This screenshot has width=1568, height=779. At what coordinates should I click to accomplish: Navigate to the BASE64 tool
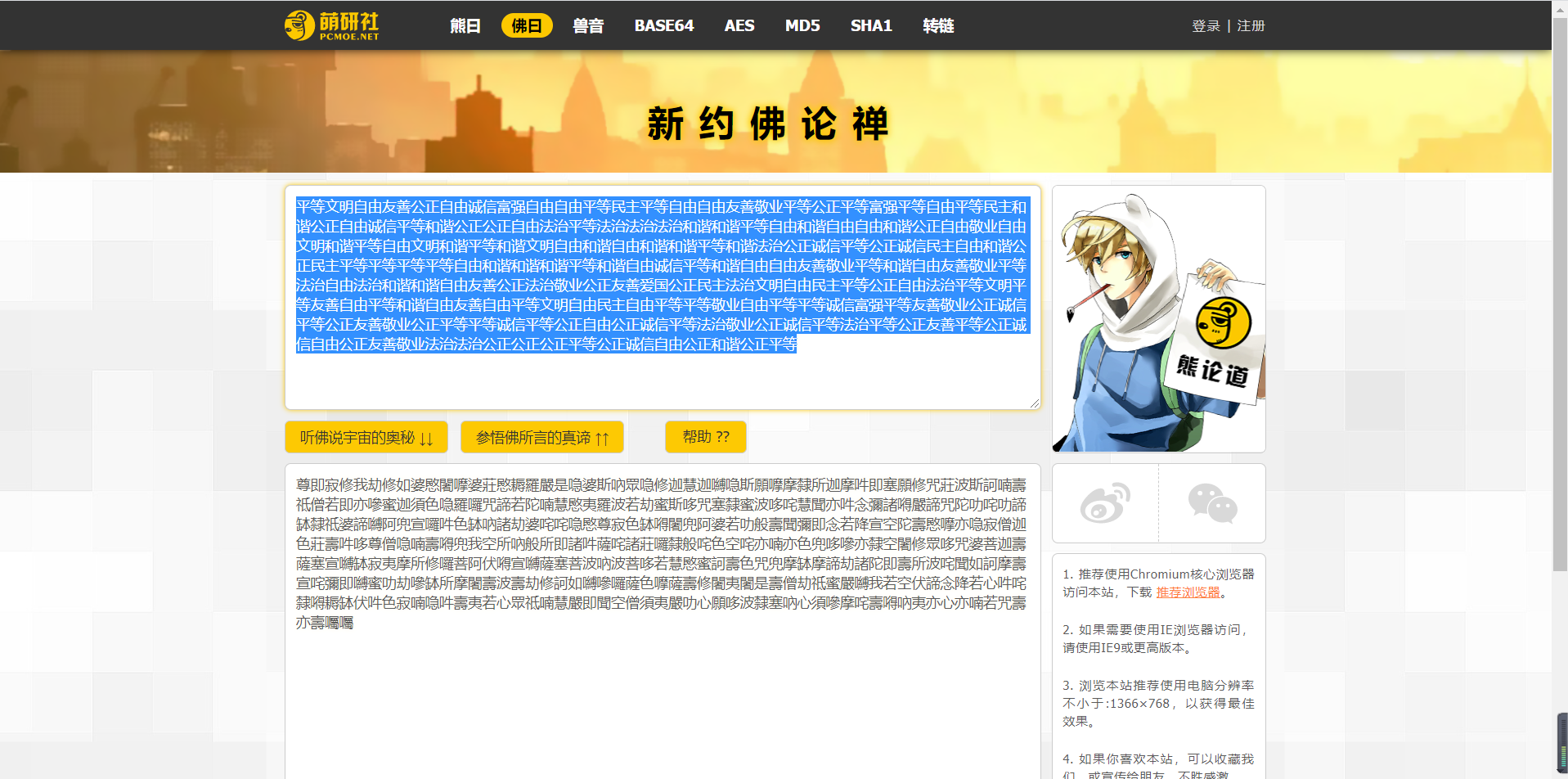coord(663,25)
